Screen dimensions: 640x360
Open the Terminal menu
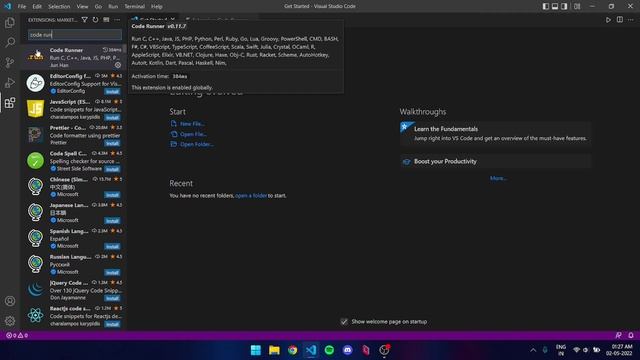135,7
